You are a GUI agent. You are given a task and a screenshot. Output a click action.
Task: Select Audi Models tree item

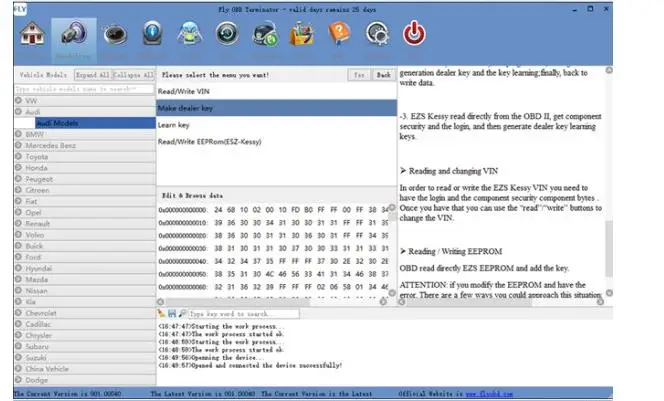tap(96, 123)
